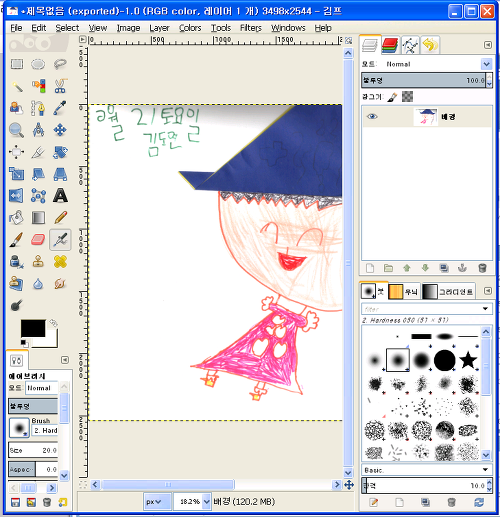
Task: Switch to the Patterns tab
Action: 403,292
